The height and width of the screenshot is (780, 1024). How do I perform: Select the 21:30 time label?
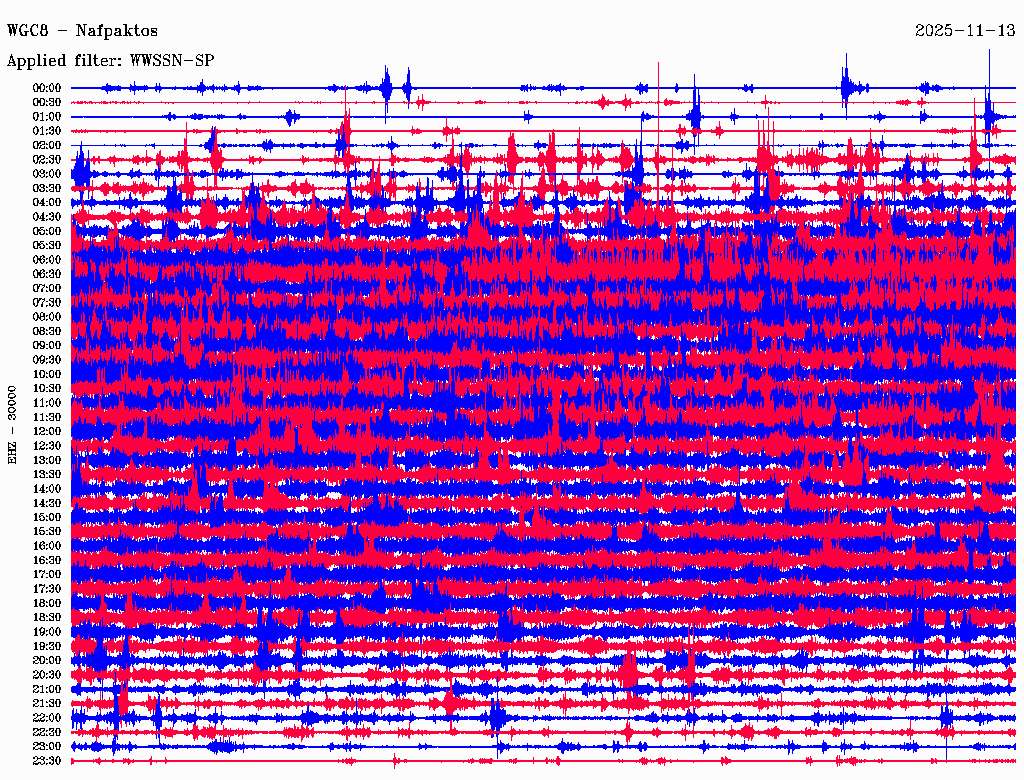pyautogui.click(x=47, y=704)
